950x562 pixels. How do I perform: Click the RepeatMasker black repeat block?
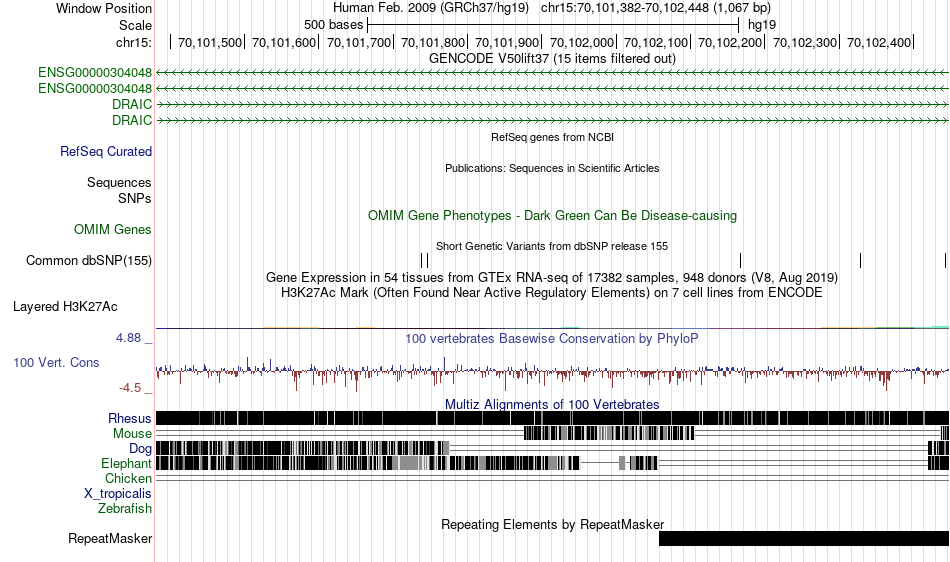(x=804, y=538)
